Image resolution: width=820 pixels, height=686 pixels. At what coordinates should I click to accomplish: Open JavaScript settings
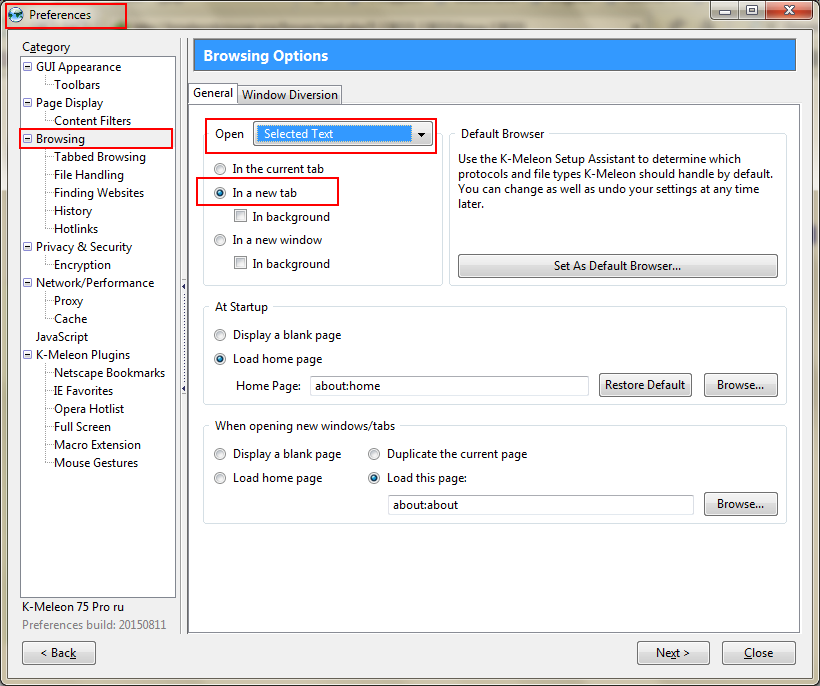62,337
